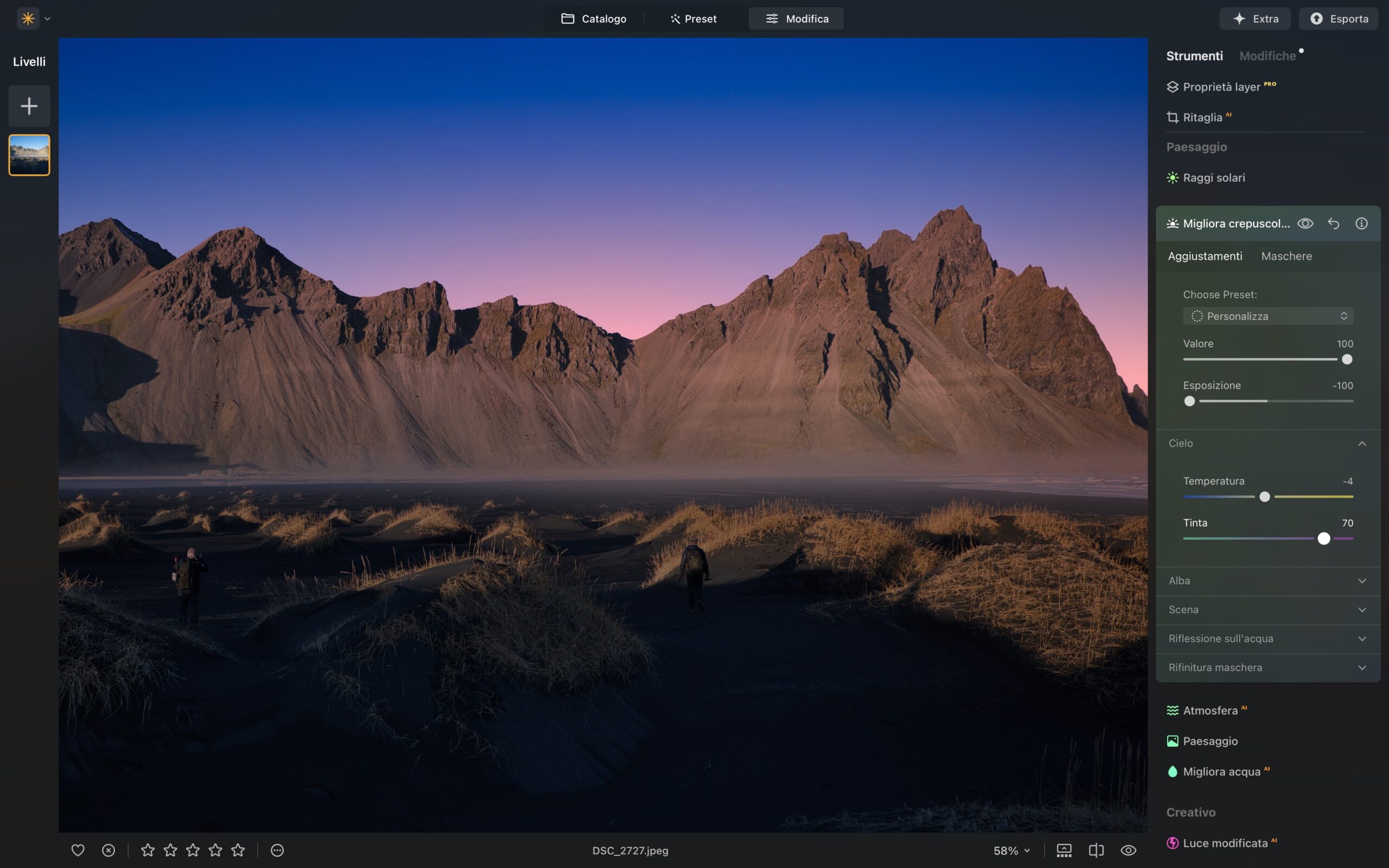Viewport: 1389px width, 868px height.
Task: Open the Atmosfera AI tool
Action: tap(1211, 710)
